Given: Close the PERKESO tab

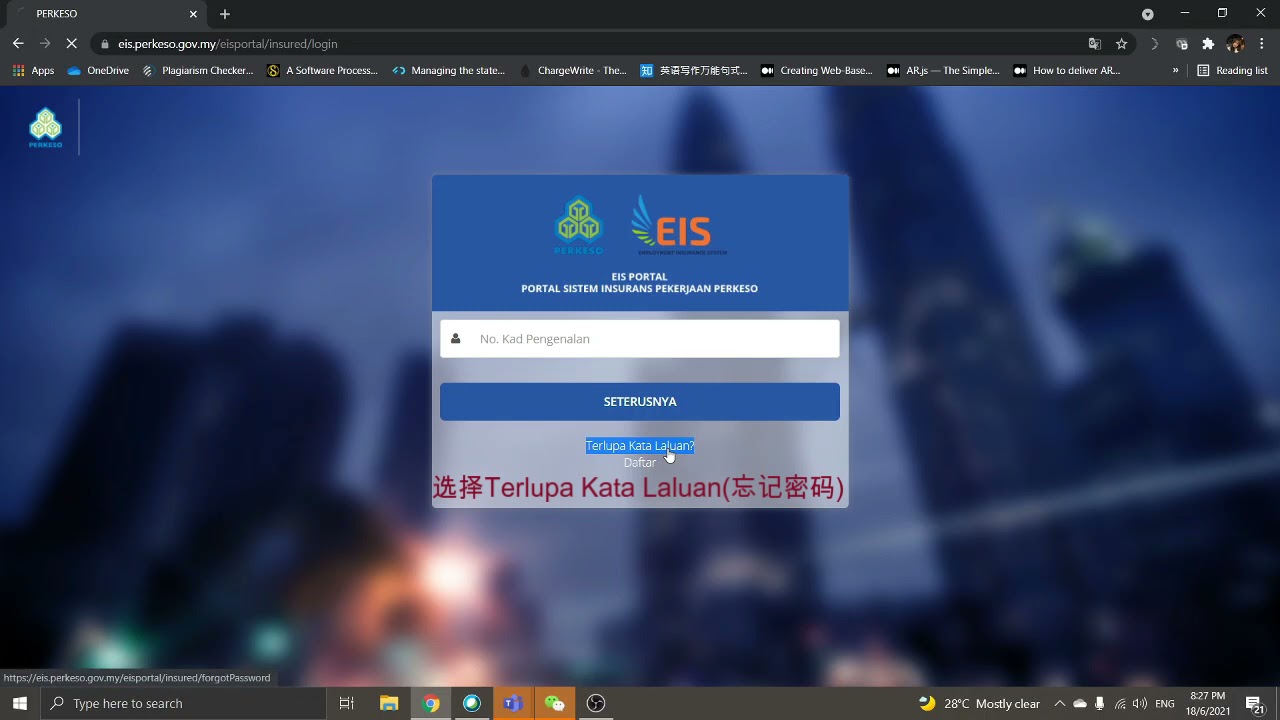Looking at the screenshot, I should 193,14.
